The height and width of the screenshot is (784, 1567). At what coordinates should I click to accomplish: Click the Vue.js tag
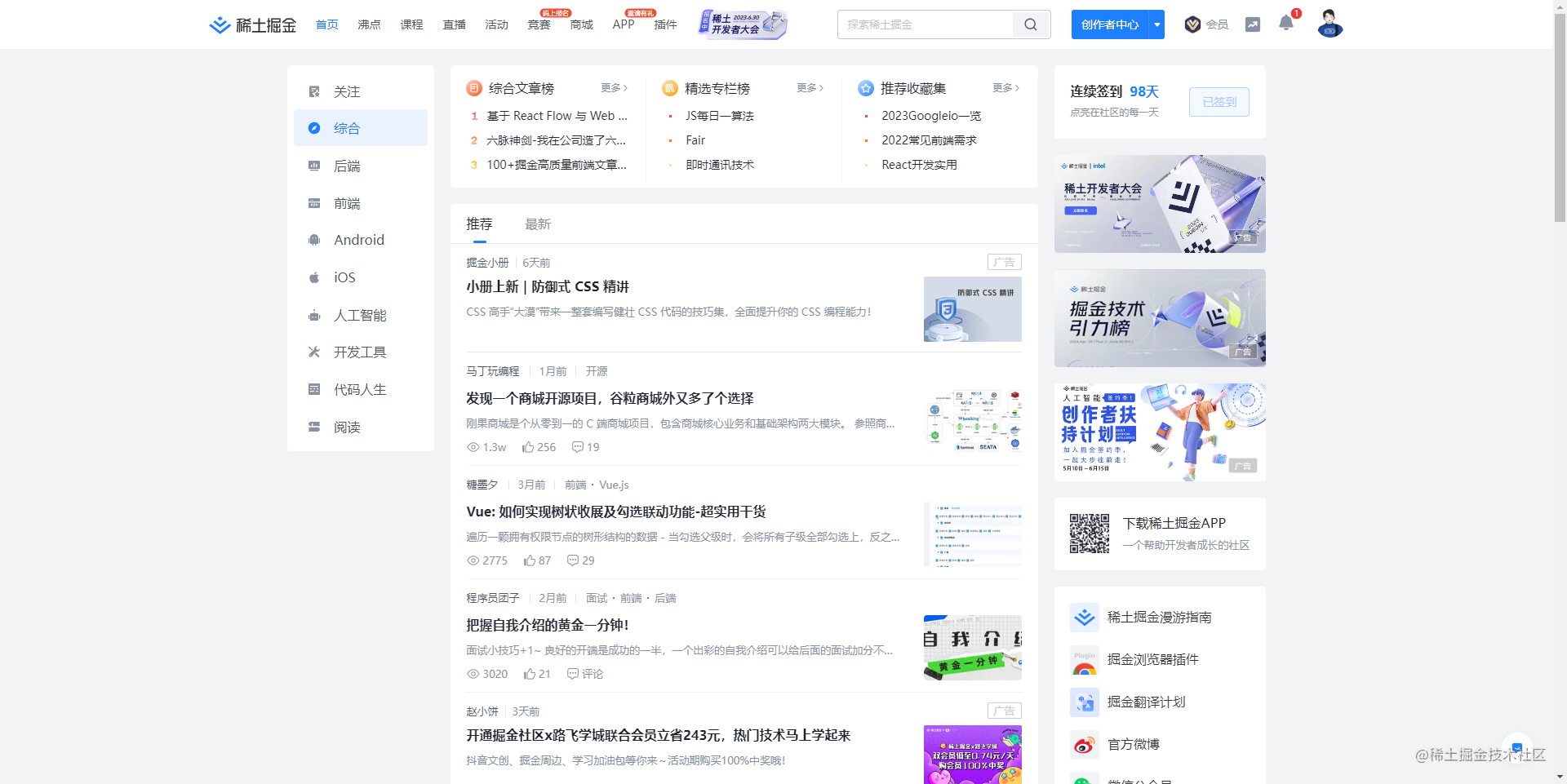click(614, 485)
